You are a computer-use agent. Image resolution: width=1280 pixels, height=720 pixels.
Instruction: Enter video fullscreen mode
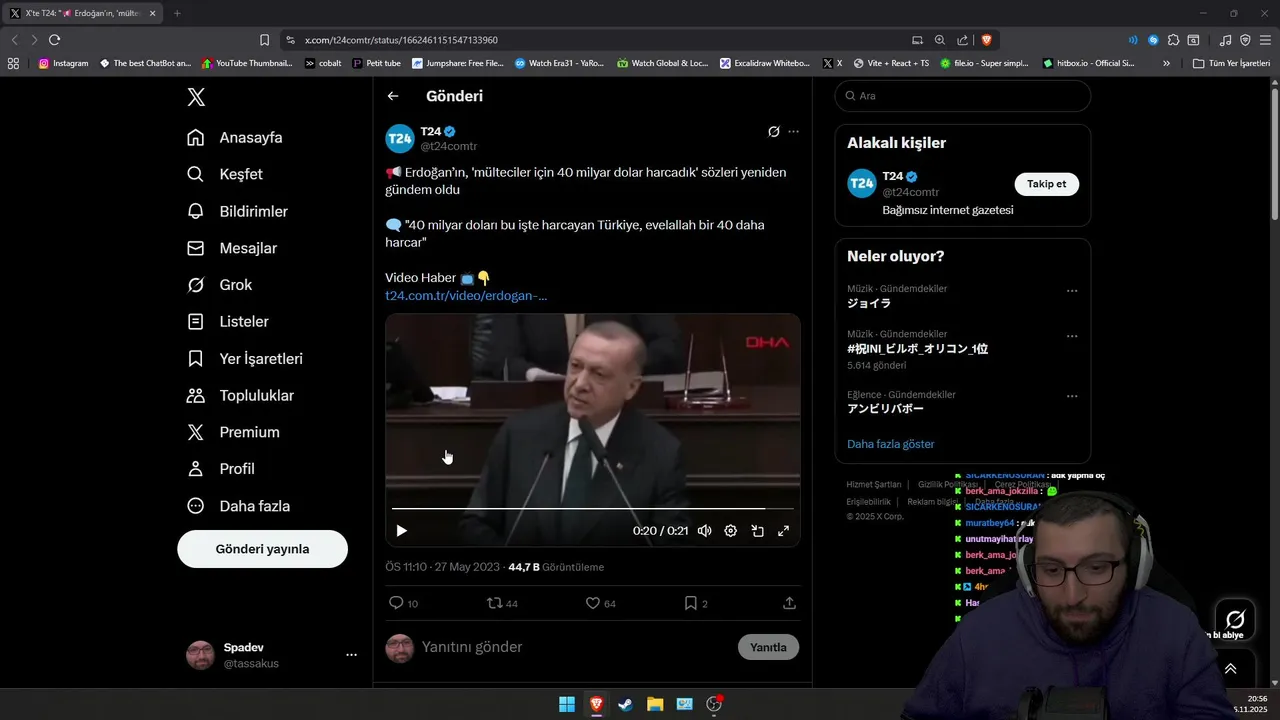pos(783,531)
